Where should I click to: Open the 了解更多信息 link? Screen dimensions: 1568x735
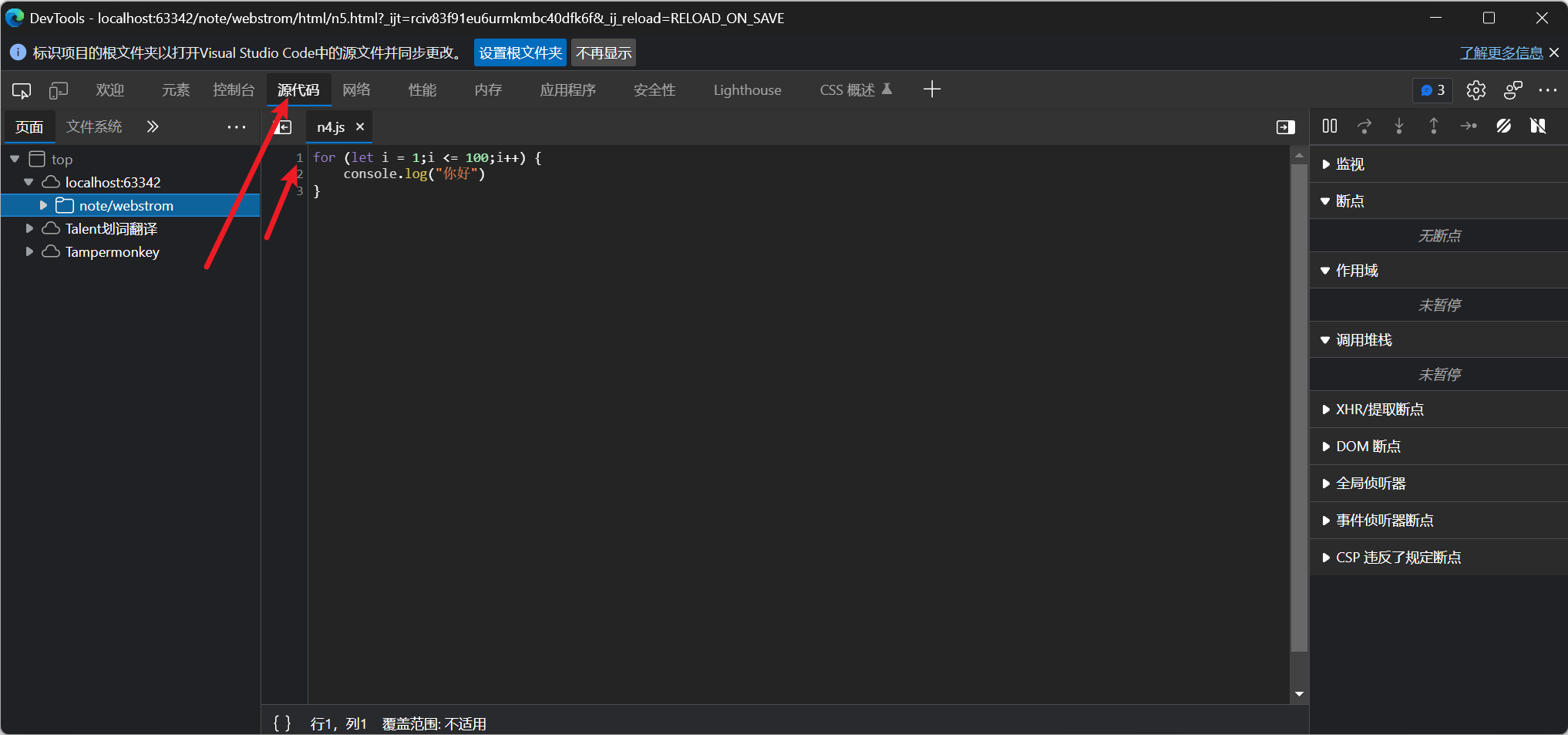1501,52
